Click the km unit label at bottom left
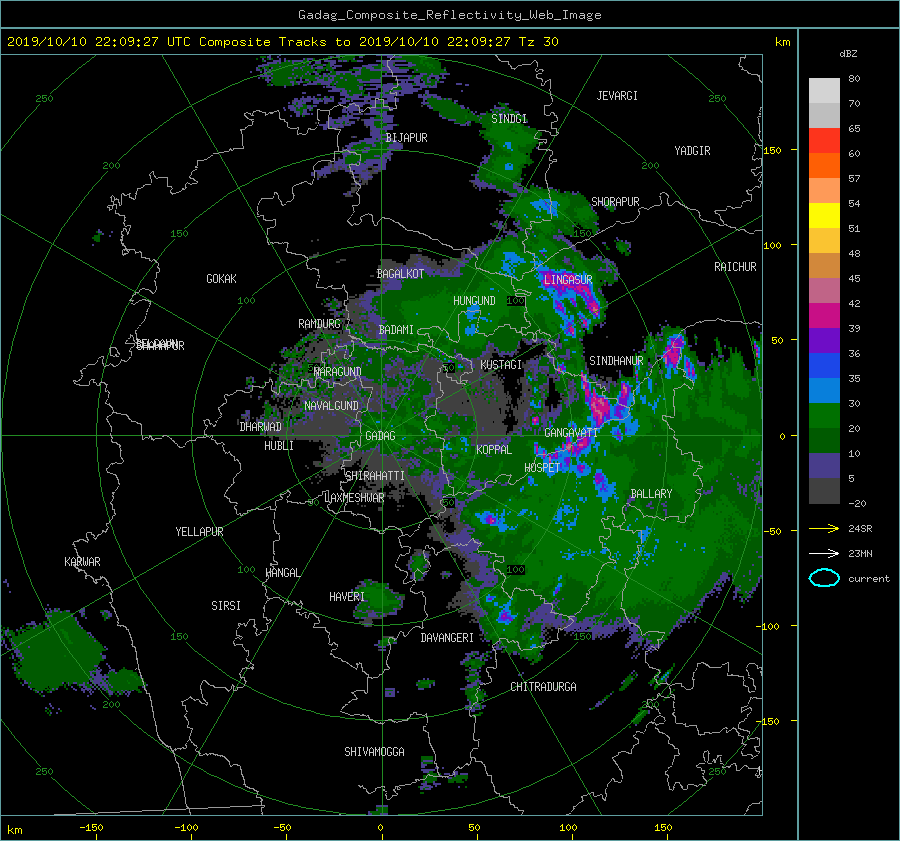This screenshot has height=841, width=900. [14, 830]
